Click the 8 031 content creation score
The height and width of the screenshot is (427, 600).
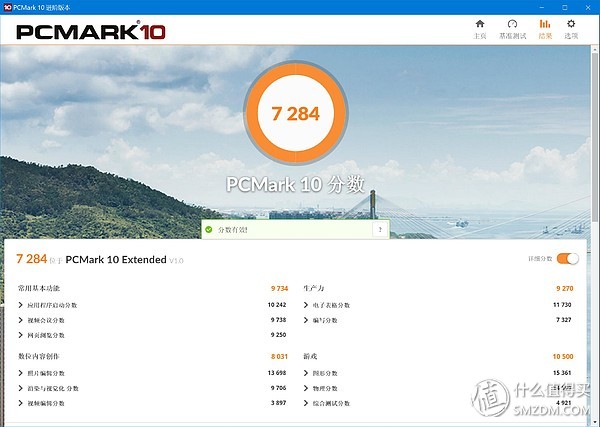[x=279, y=357]
